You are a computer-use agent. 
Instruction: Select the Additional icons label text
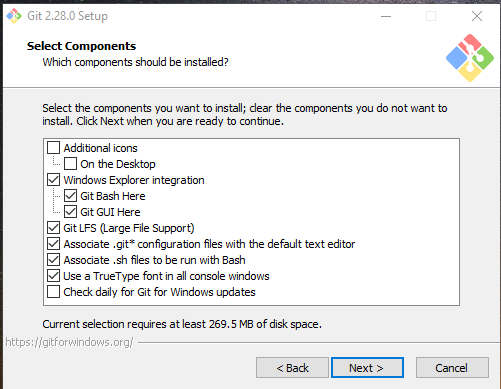coord(100,148)
